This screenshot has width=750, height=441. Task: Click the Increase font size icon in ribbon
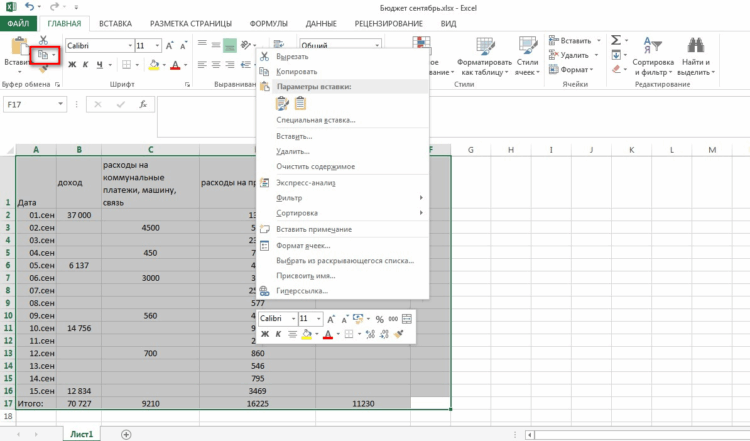pyautogui.click(x=169, y=46)
